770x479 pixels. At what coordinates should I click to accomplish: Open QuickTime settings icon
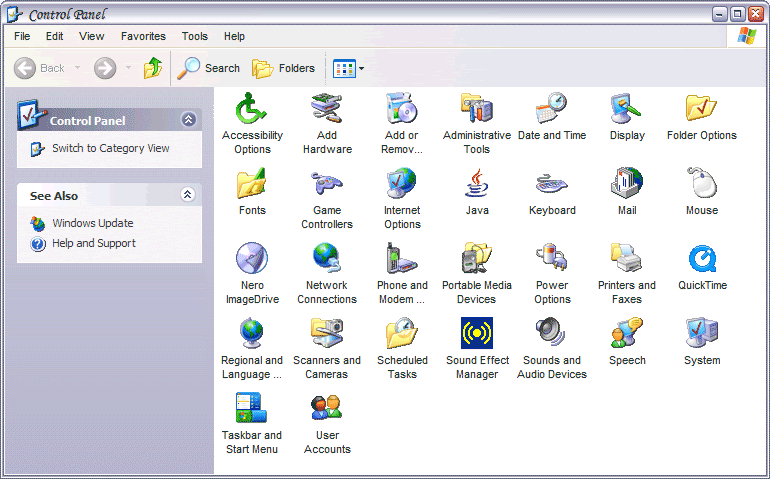(702, 259)
